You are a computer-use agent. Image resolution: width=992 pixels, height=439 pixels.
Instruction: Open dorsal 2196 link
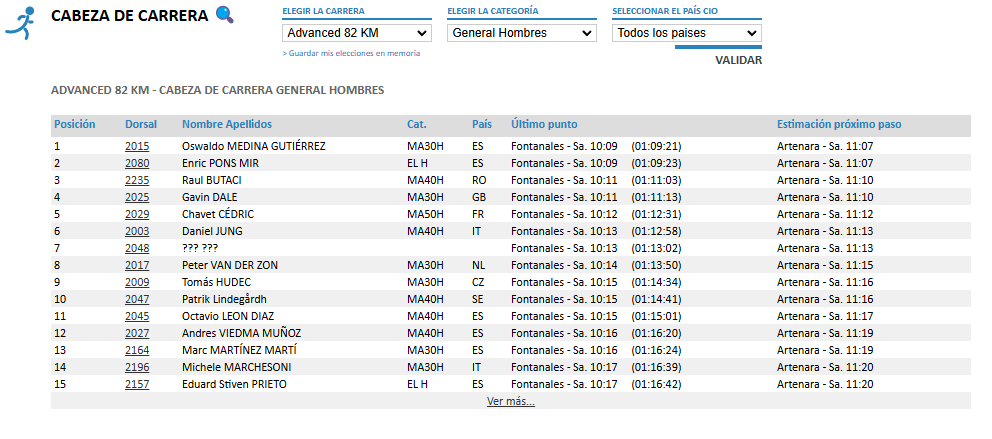[137, 367]
